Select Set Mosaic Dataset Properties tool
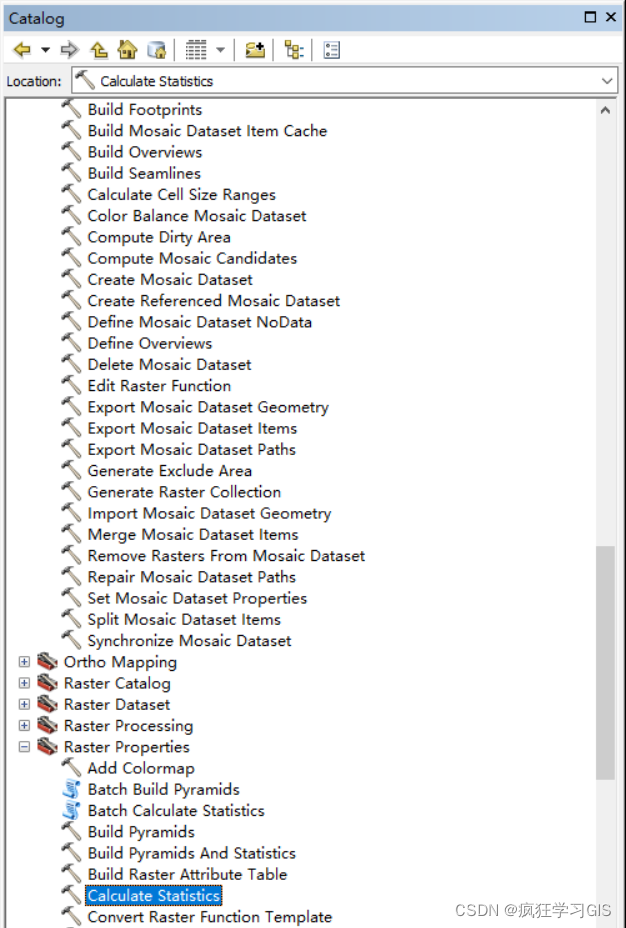This screenshot has height=928, width=626. (198, 598)
